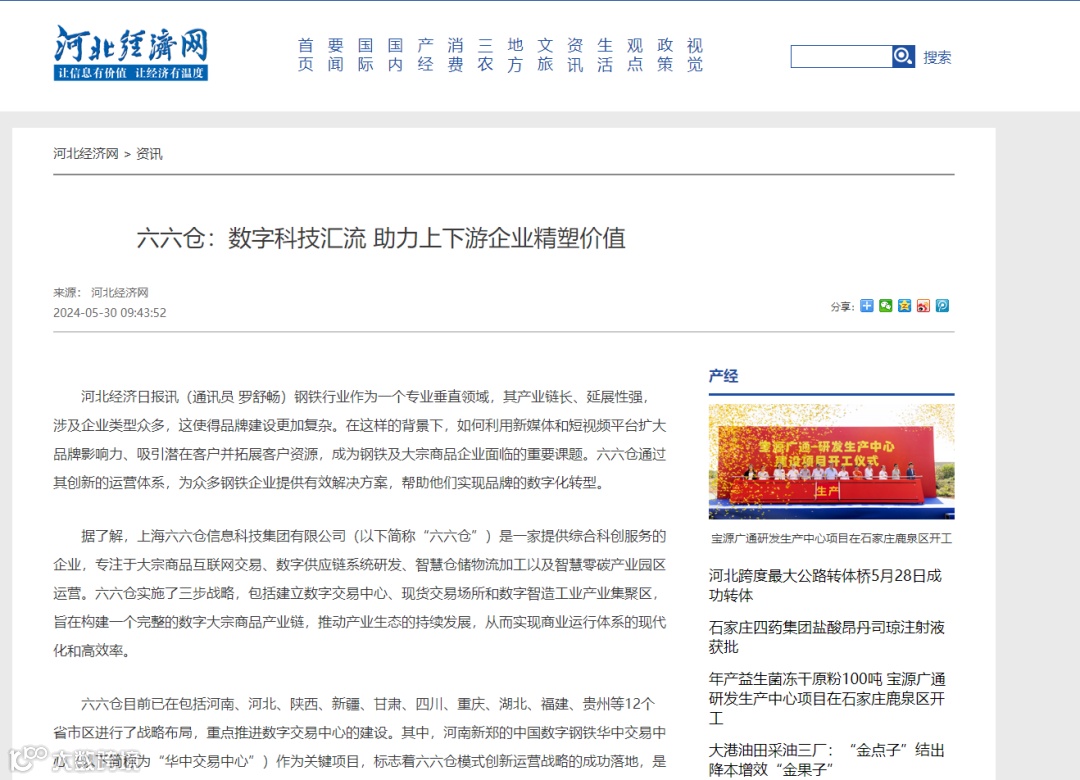Open the 产经 sidebar section heading
Image resolution: width=1080 pixels, height=780 pixels.
(723, 376)
